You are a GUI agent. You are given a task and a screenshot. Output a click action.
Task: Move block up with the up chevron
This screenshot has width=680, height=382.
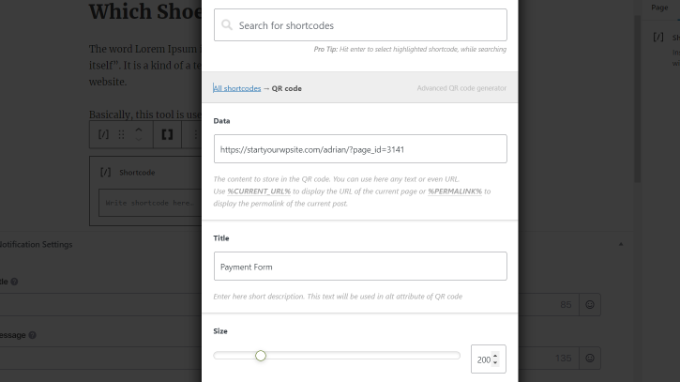(139, 130)
